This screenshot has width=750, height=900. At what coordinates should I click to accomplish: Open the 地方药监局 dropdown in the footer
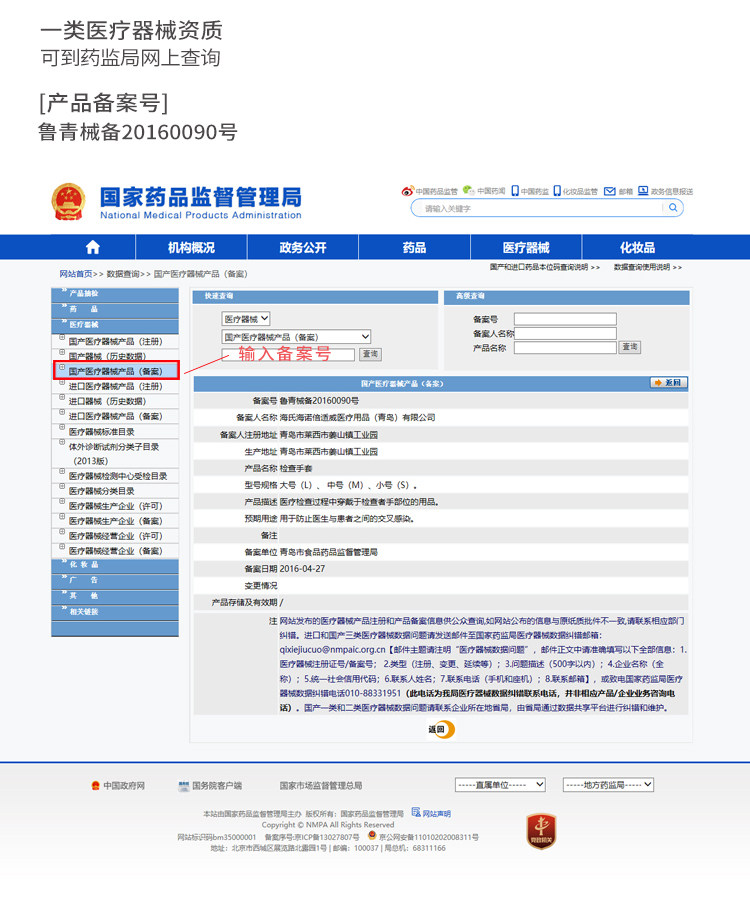pos(608,785)
